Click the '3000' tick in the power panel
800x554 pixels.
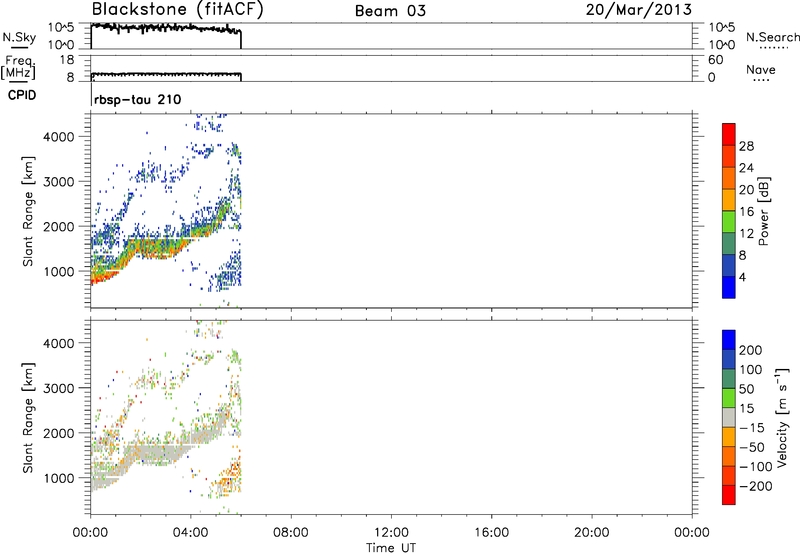click(x=58, y=182)
